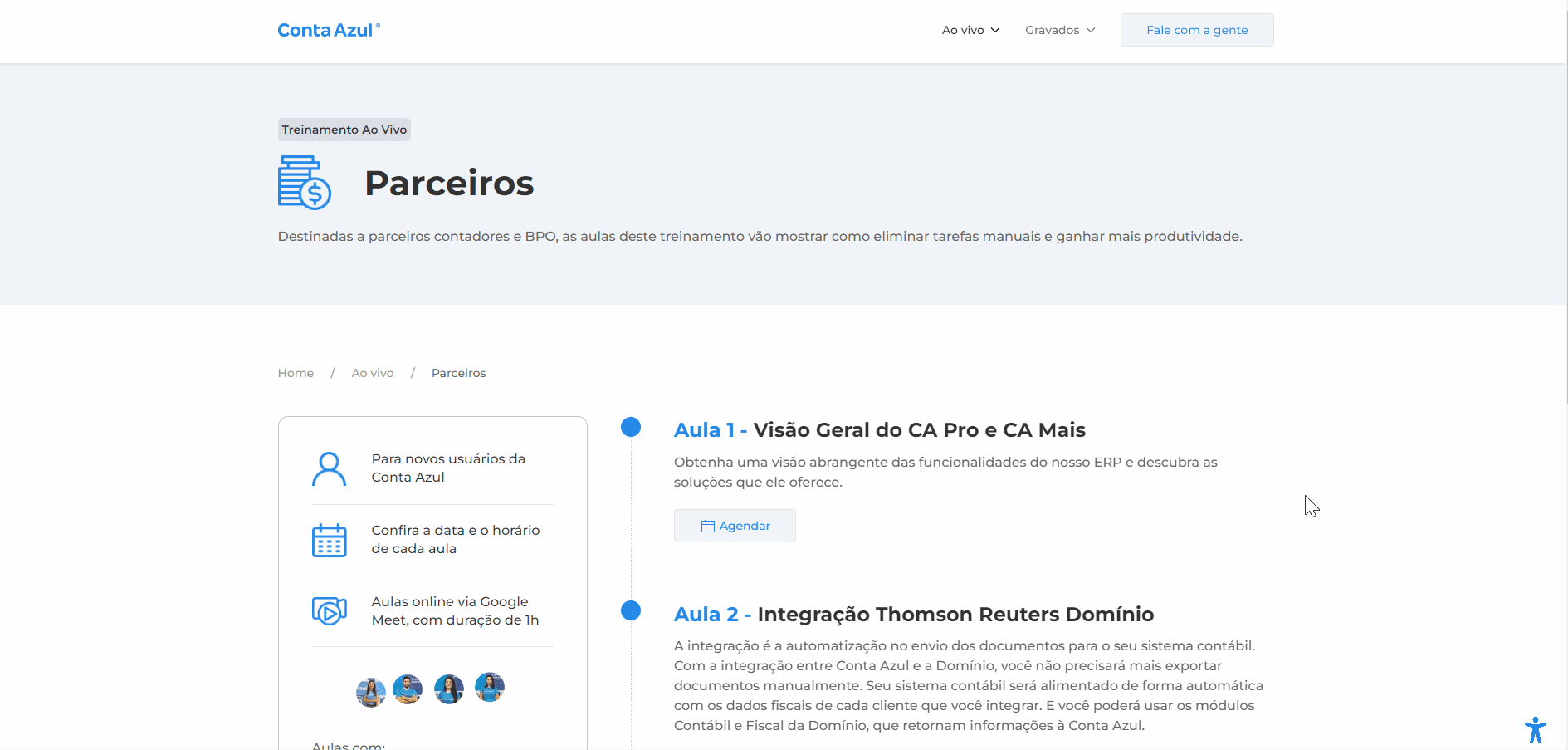
Task: Select the Parceiros breadcrumb
Action: [x=459, y=373]
